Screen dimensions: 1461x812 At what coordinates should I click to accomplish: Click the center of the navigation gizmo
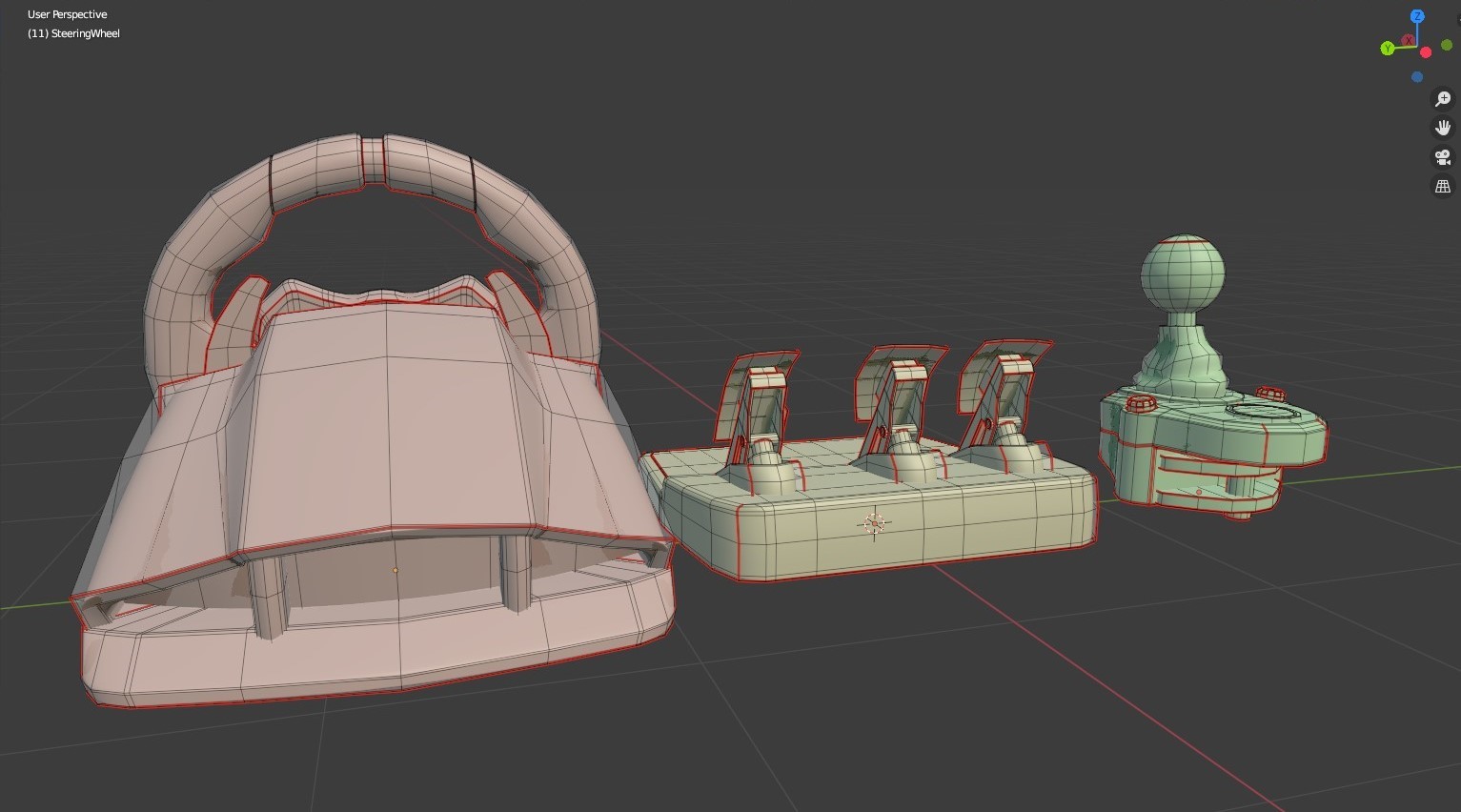click(x=1417, y=47)
